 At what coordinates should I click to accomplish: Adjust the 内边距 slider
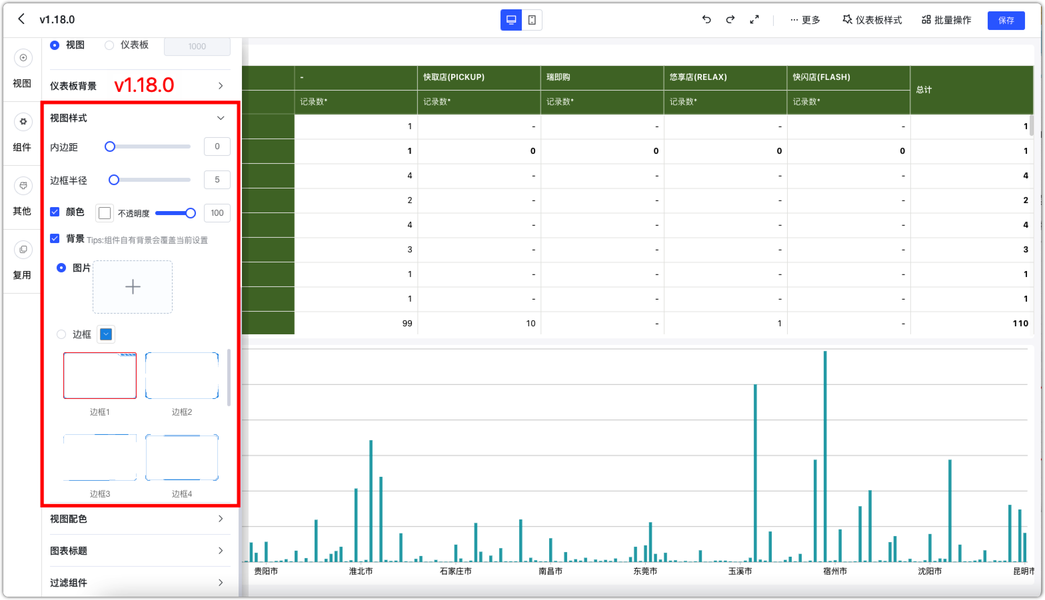click(110, 147)
